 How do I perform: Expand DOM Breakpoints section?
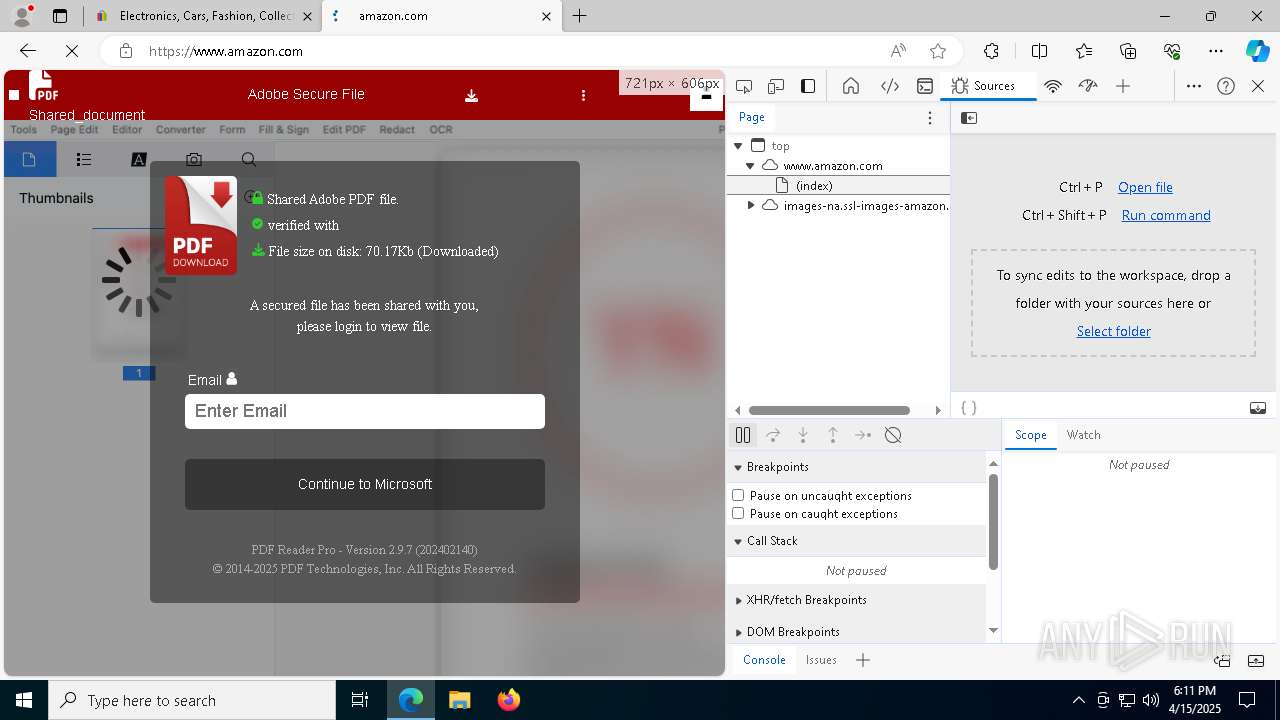739,632
